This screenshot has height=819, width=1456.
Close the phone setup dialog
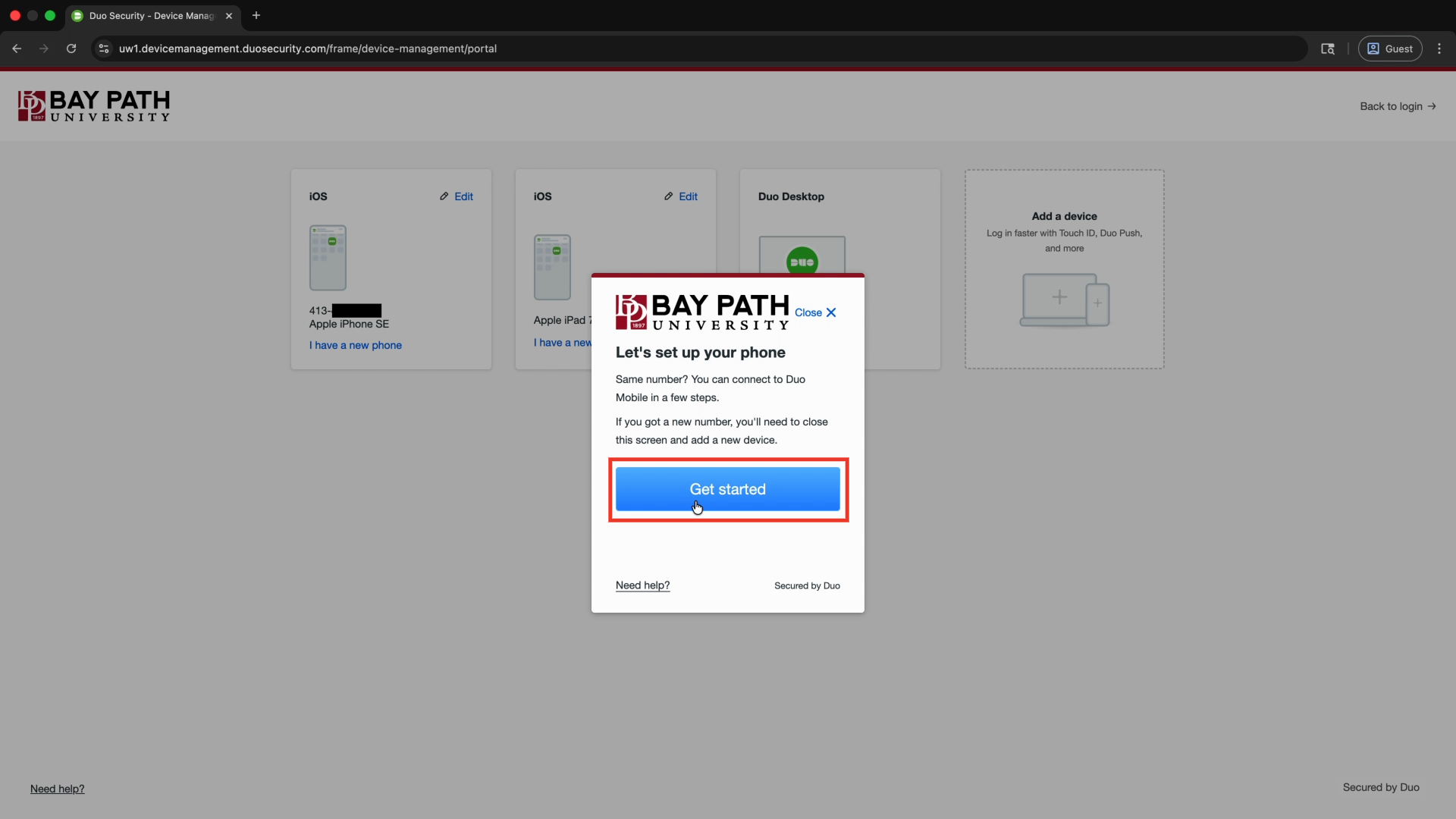pos(815,312)
